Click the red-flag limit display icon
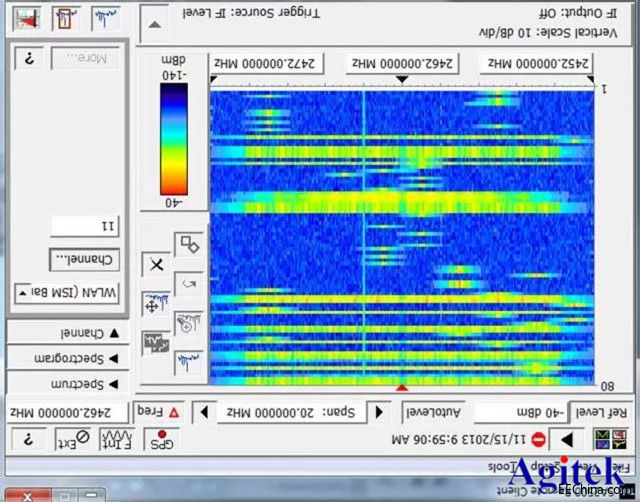The width and height of the screenshot is (640, 502). tap(26, 18)
